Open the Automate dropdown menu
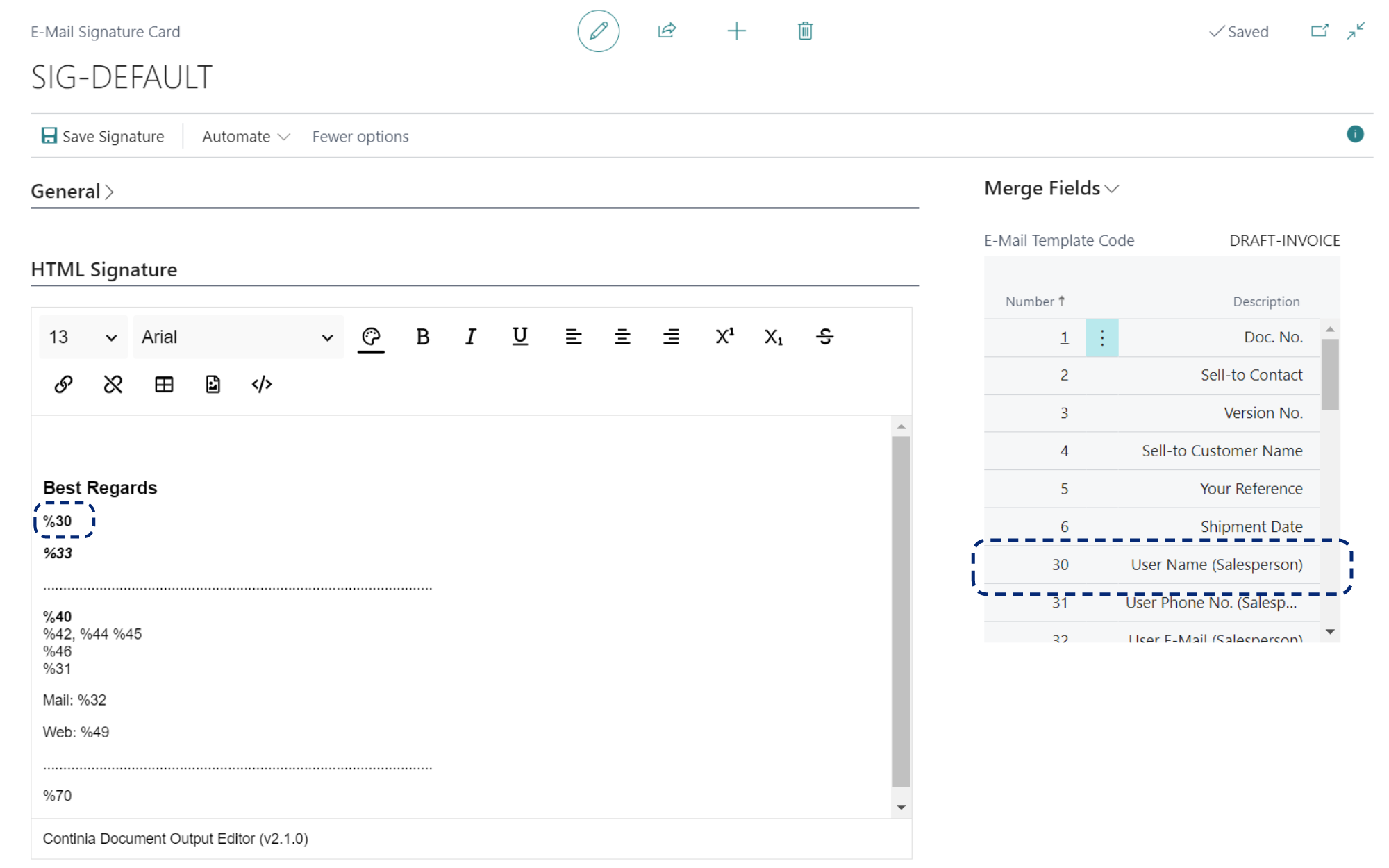The height and width of the screenshot is (868, 1389). [x=243, y=137]
